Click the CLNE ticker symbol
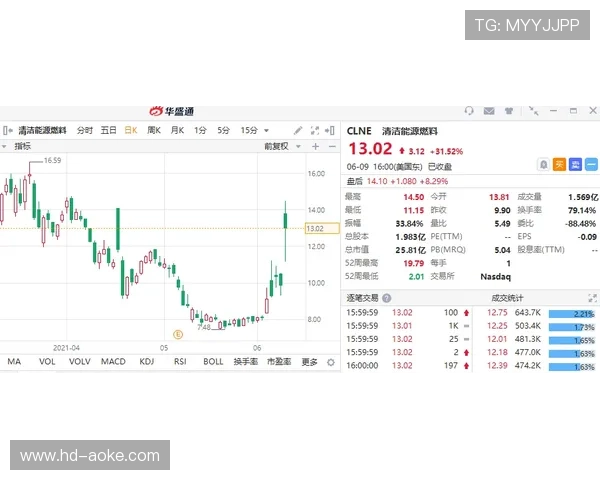Viewport: 600px width, 480px height. coord(359,131)
